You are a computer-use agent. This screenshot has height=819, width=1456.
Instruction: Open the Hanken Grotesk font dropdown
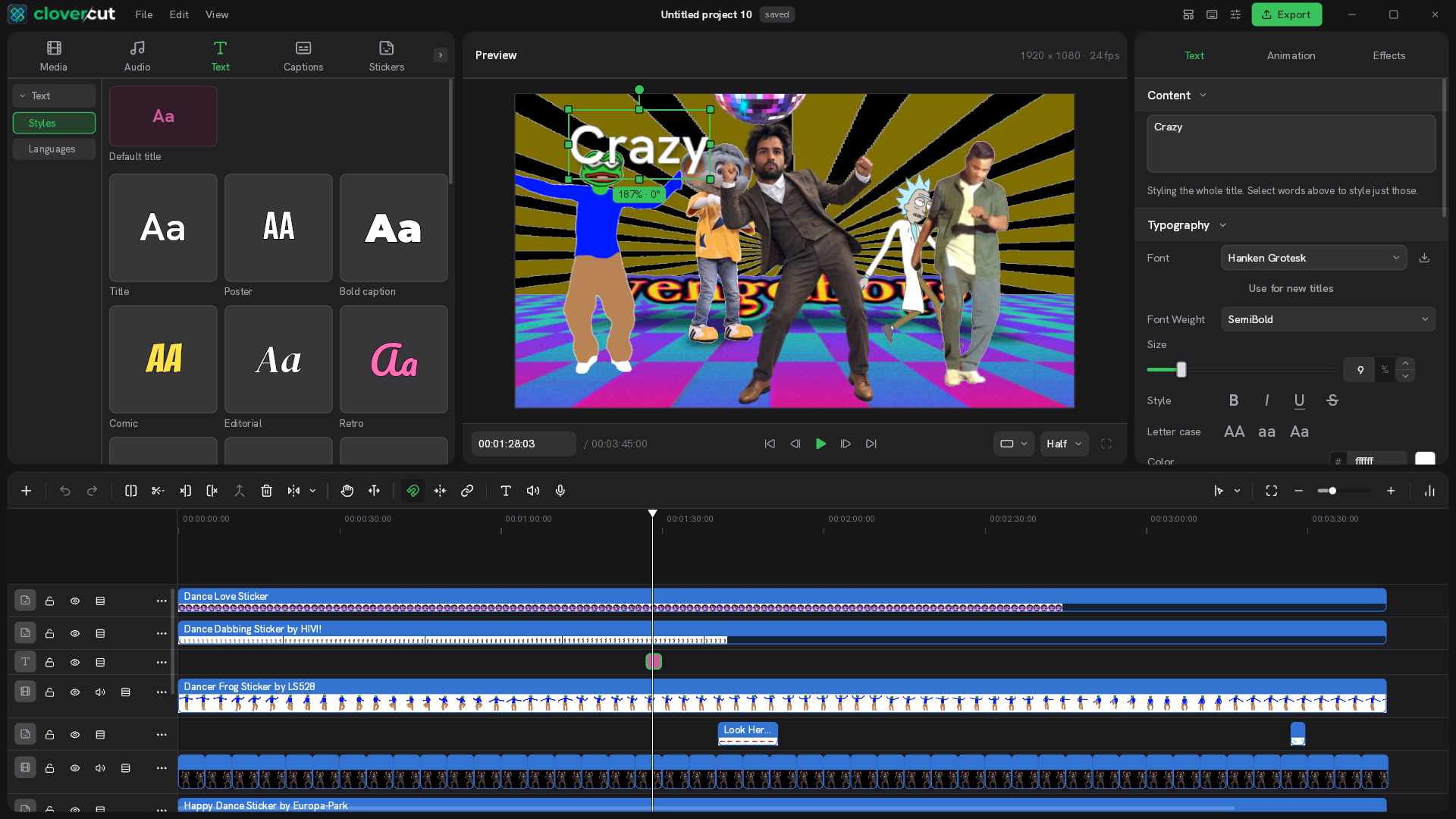click(x=1313, y=258)
